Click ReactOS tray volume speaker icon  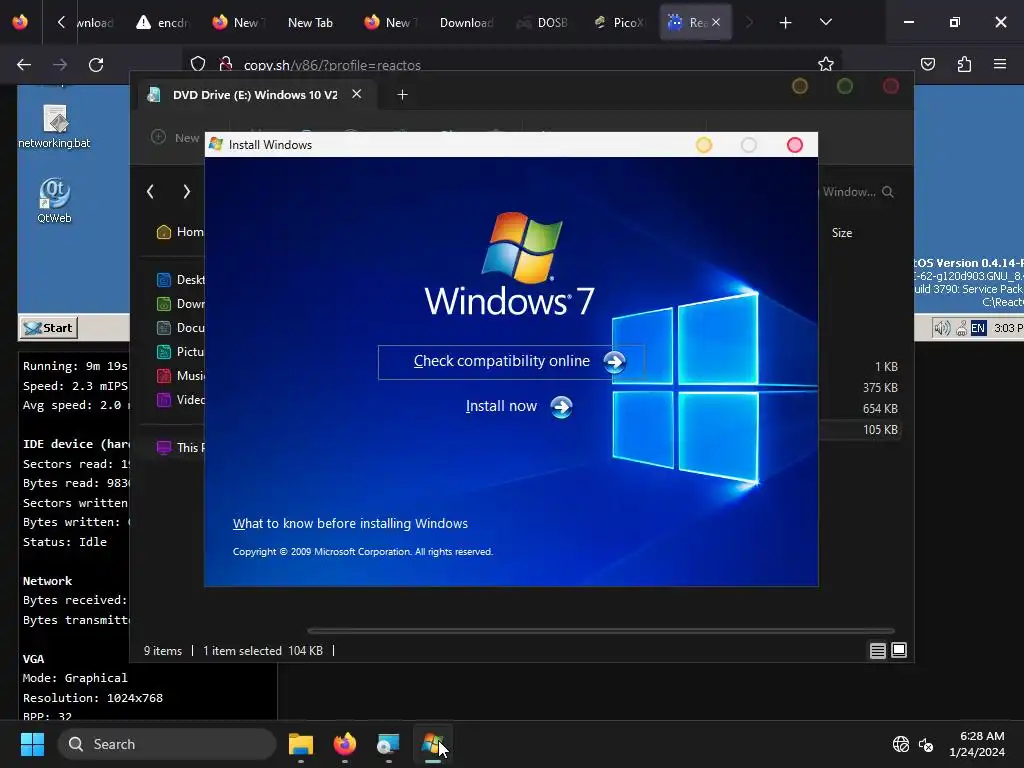tap(942, 328)
